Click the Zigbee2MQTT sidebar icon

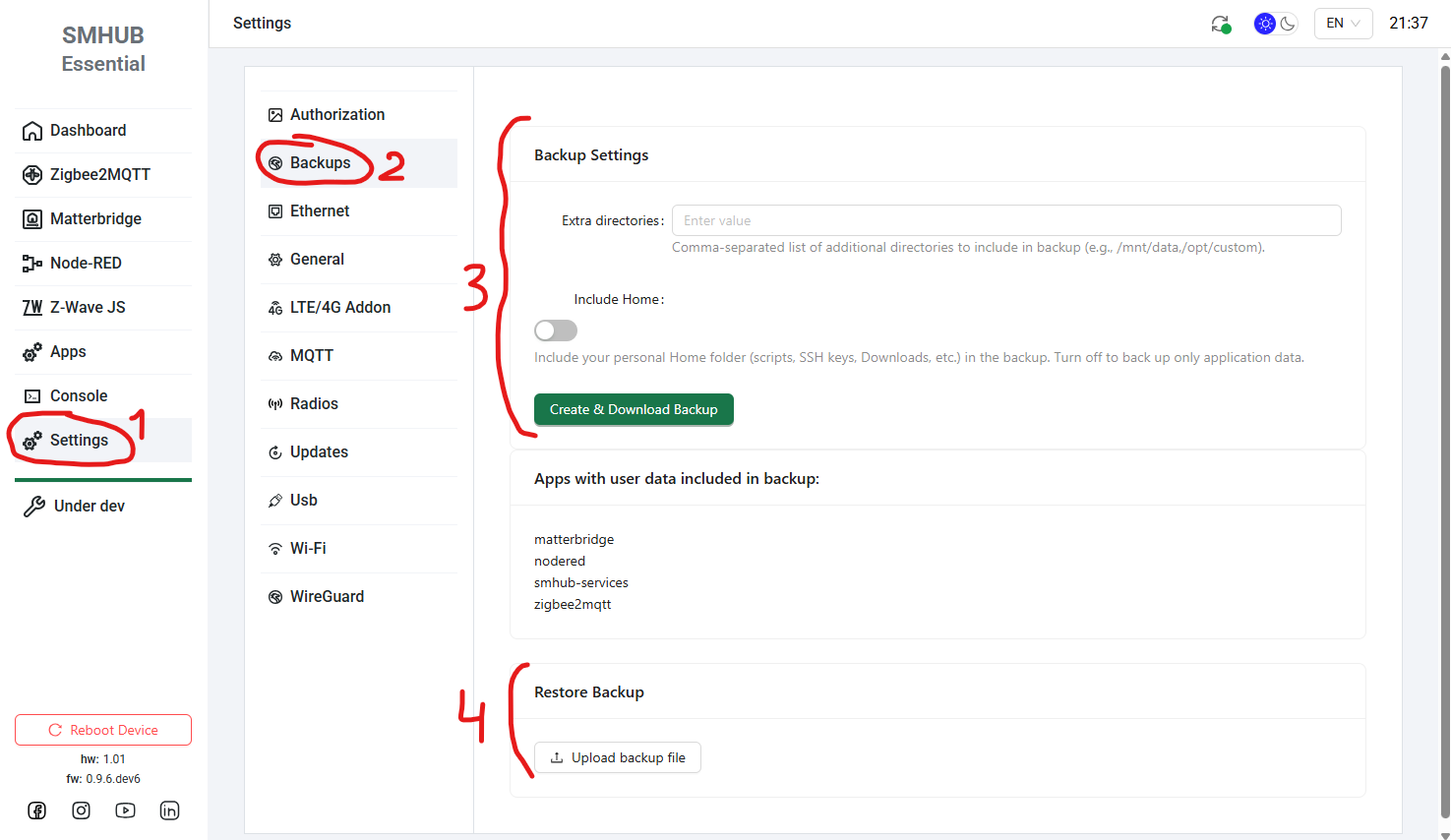pyautogui.click(x=32, y=175)
